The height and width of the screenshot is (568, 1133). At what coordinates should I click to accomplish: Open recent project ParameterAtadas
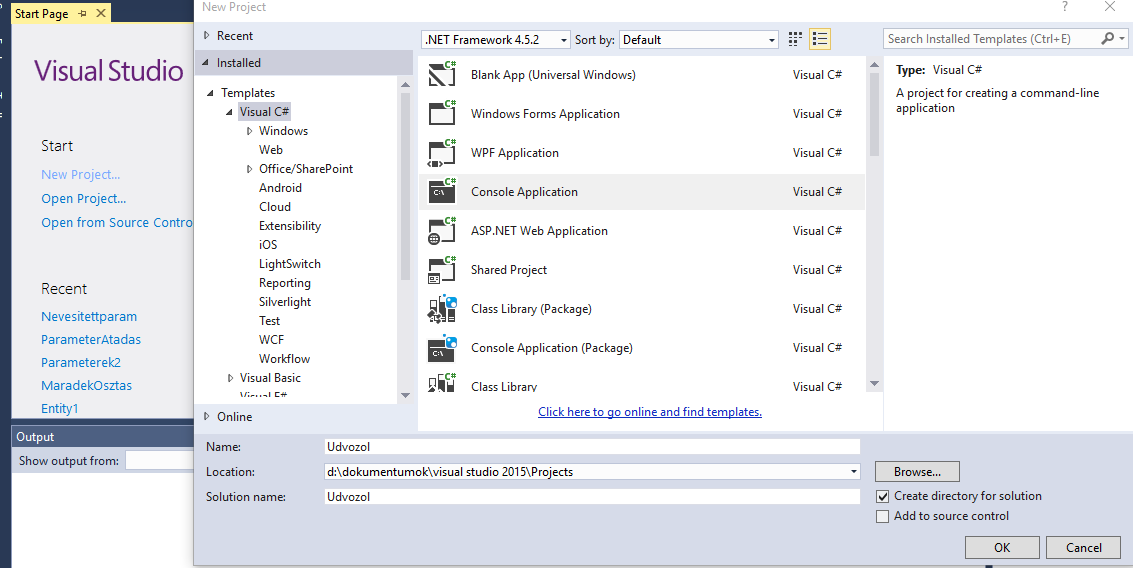coord(90,340)
